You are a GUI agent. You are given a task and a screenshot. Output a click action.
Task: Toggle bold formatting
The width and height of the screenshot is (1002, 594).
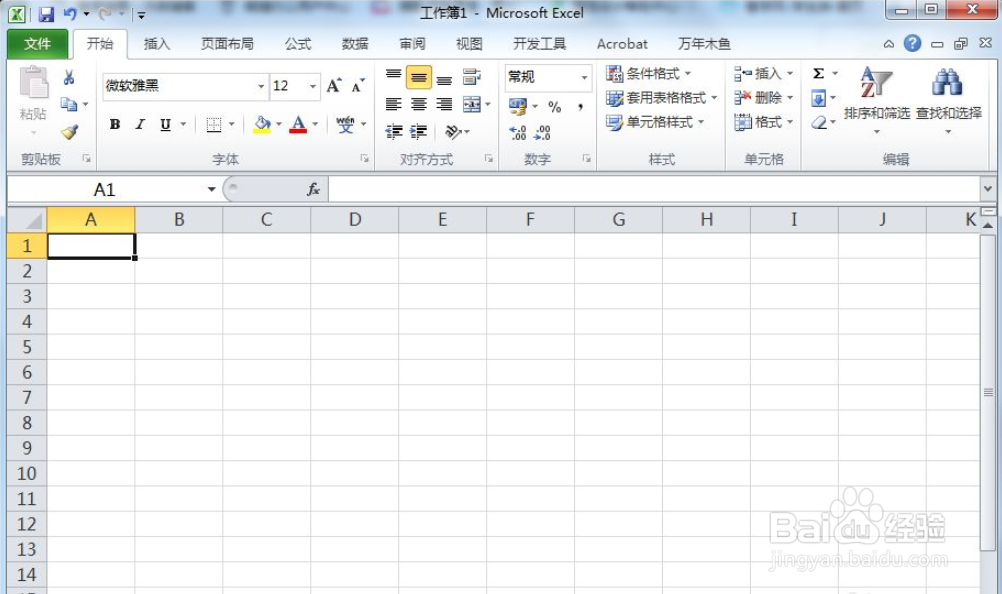(x=115, y=124)
